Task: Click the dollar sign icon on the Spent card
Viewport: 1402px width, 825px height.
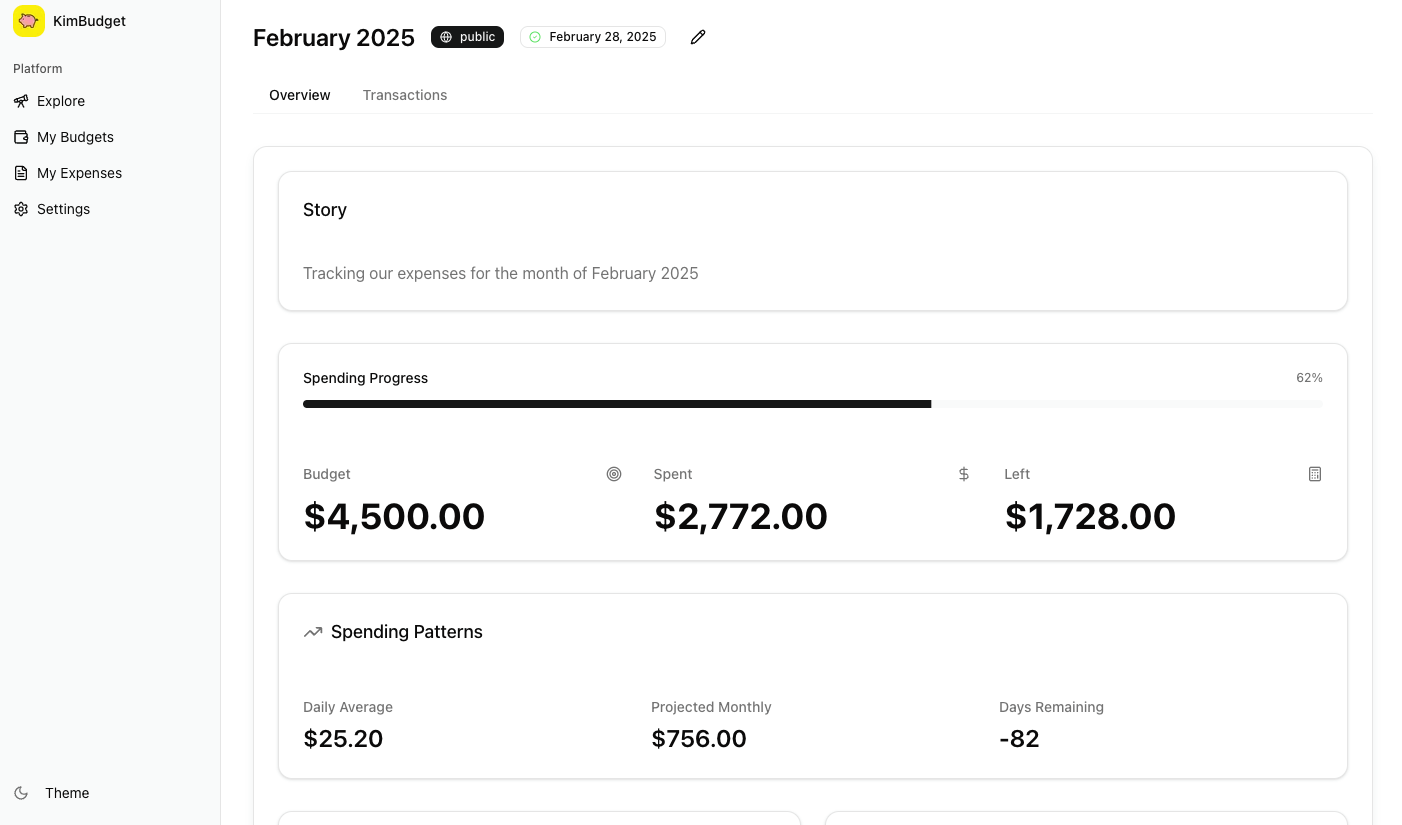Action: (x=964, y=474)
